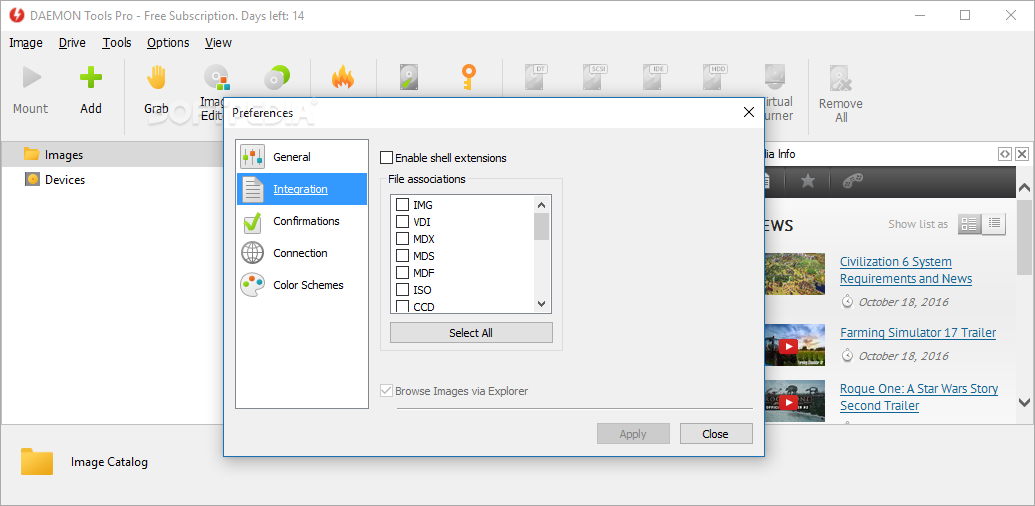Check the IMG file association
Image resolution: width=1035 pixels, height=506 pixels.
point(402,205)
